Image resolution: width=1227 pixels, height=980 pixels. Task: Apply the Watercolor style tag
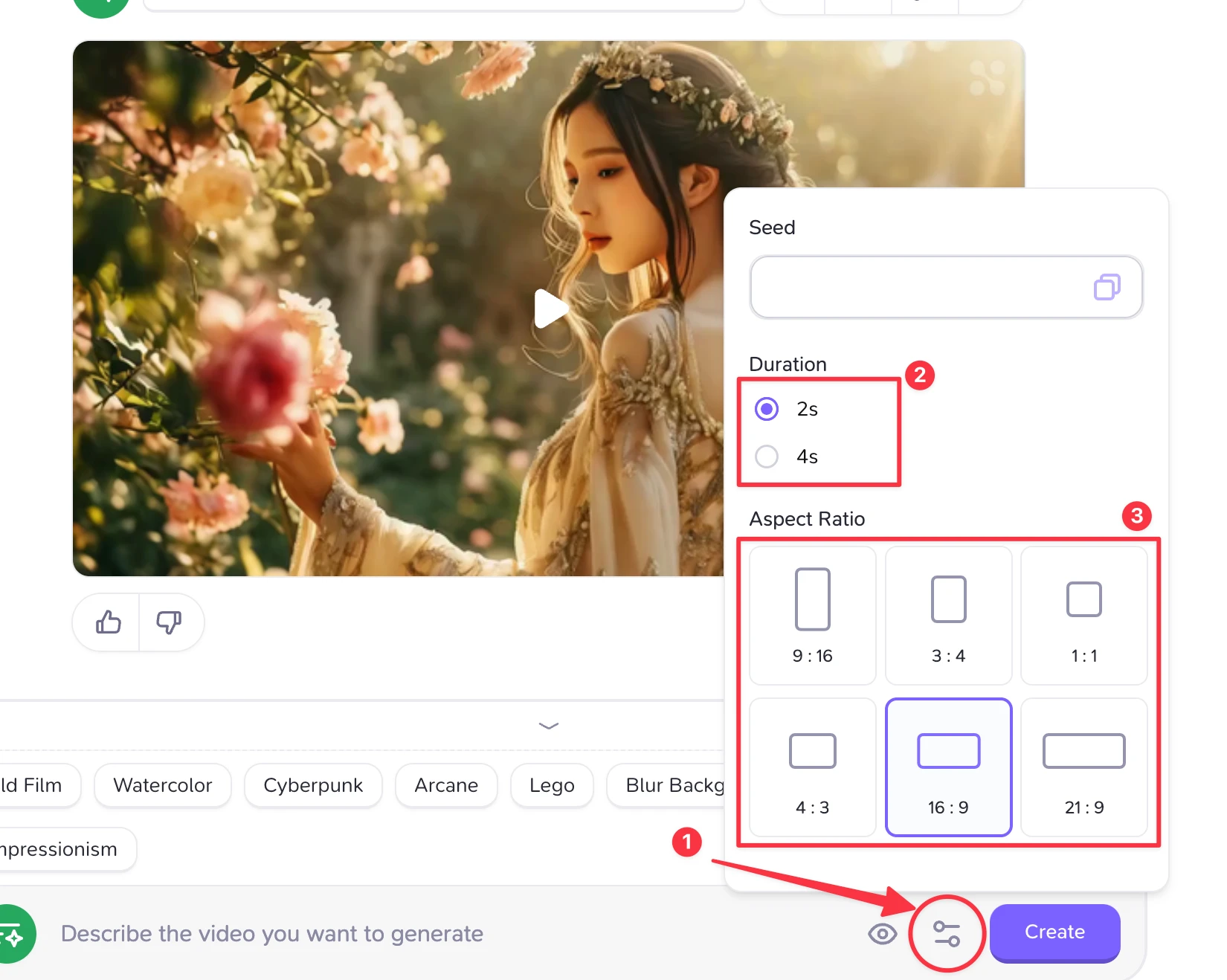click(x=163, y=785)
